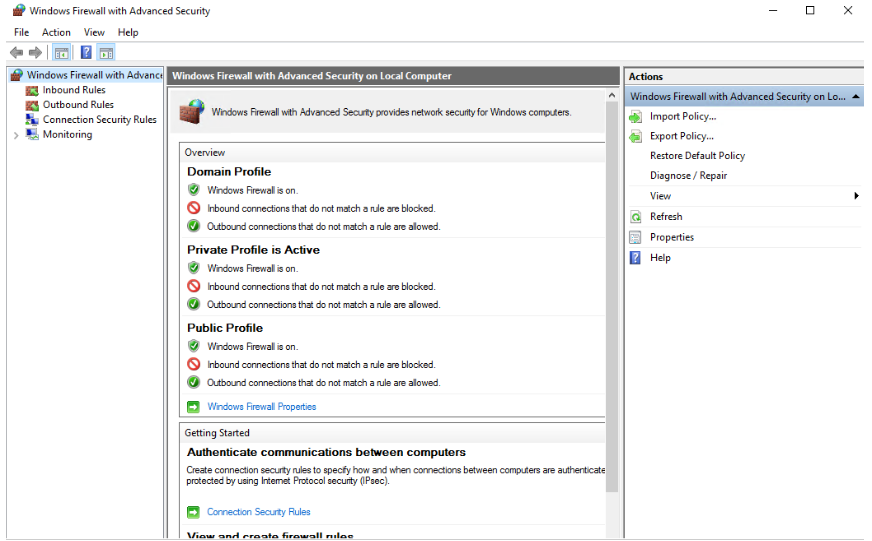This screenshot has height=541, width=872.
Task: Click the Forward arrow in the toolbar
Action: click(x=35, y=53)
